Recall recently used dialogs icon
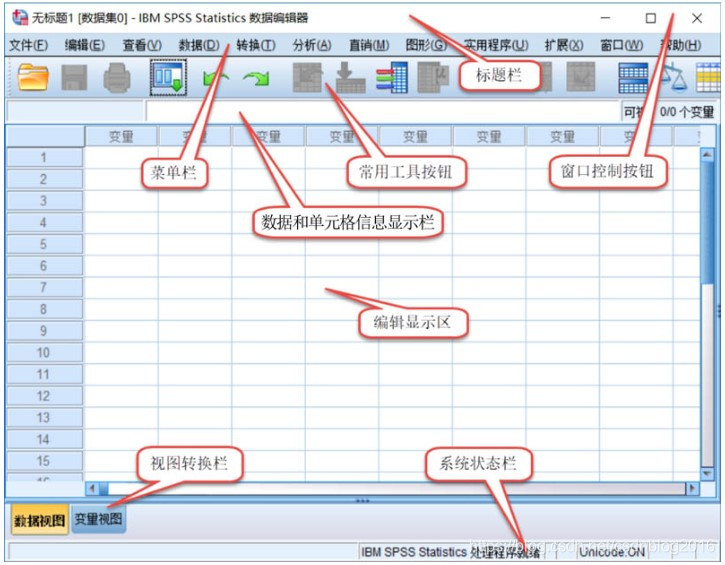The width and height of the screenshot is (725, 565). pos(169,77)
